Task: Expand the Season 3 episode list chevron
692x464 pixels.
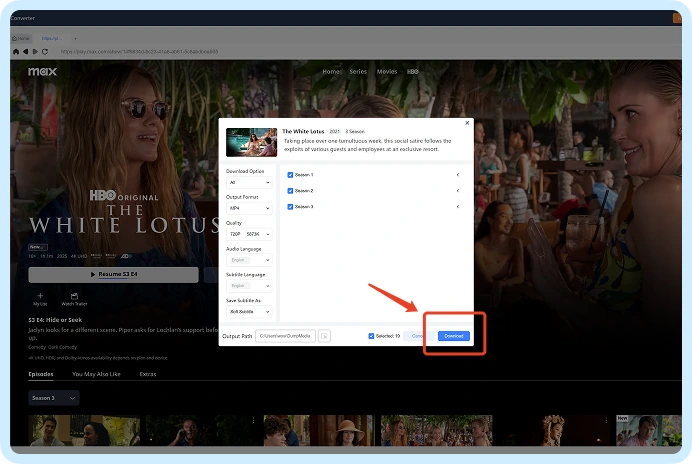Action: (x=458, y=207)
